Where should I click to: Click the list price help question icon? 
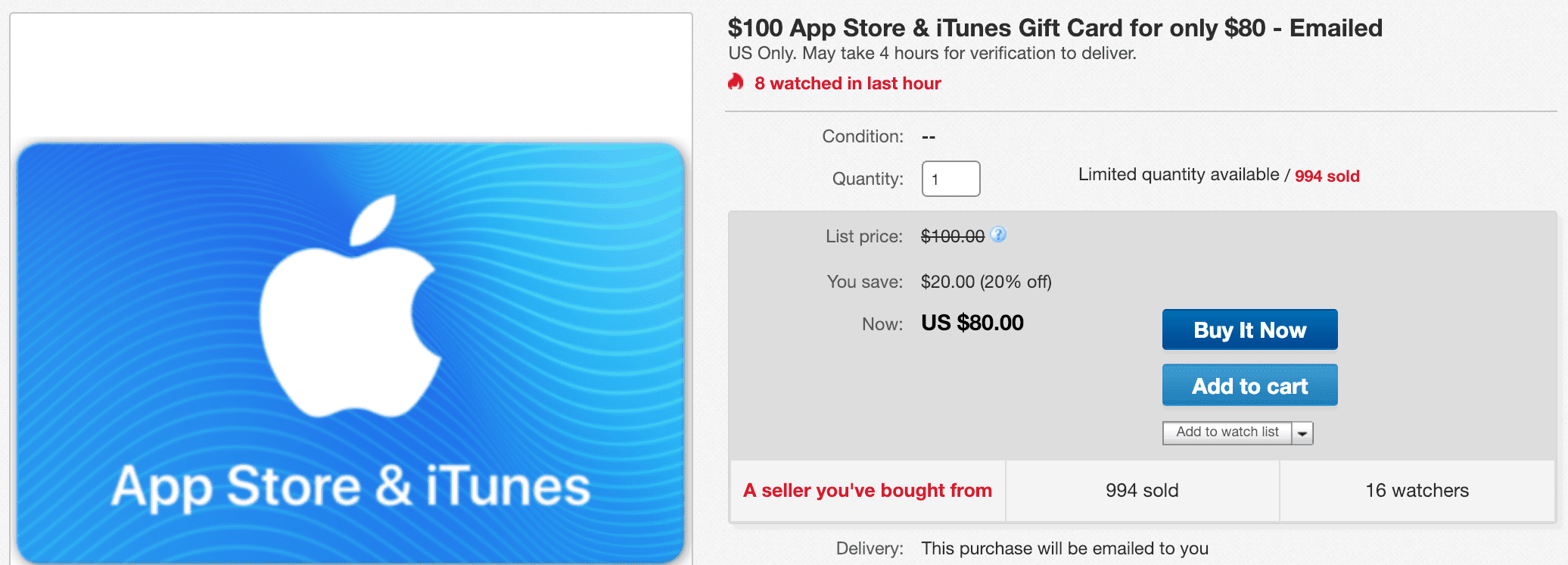(x=998, y=235)
